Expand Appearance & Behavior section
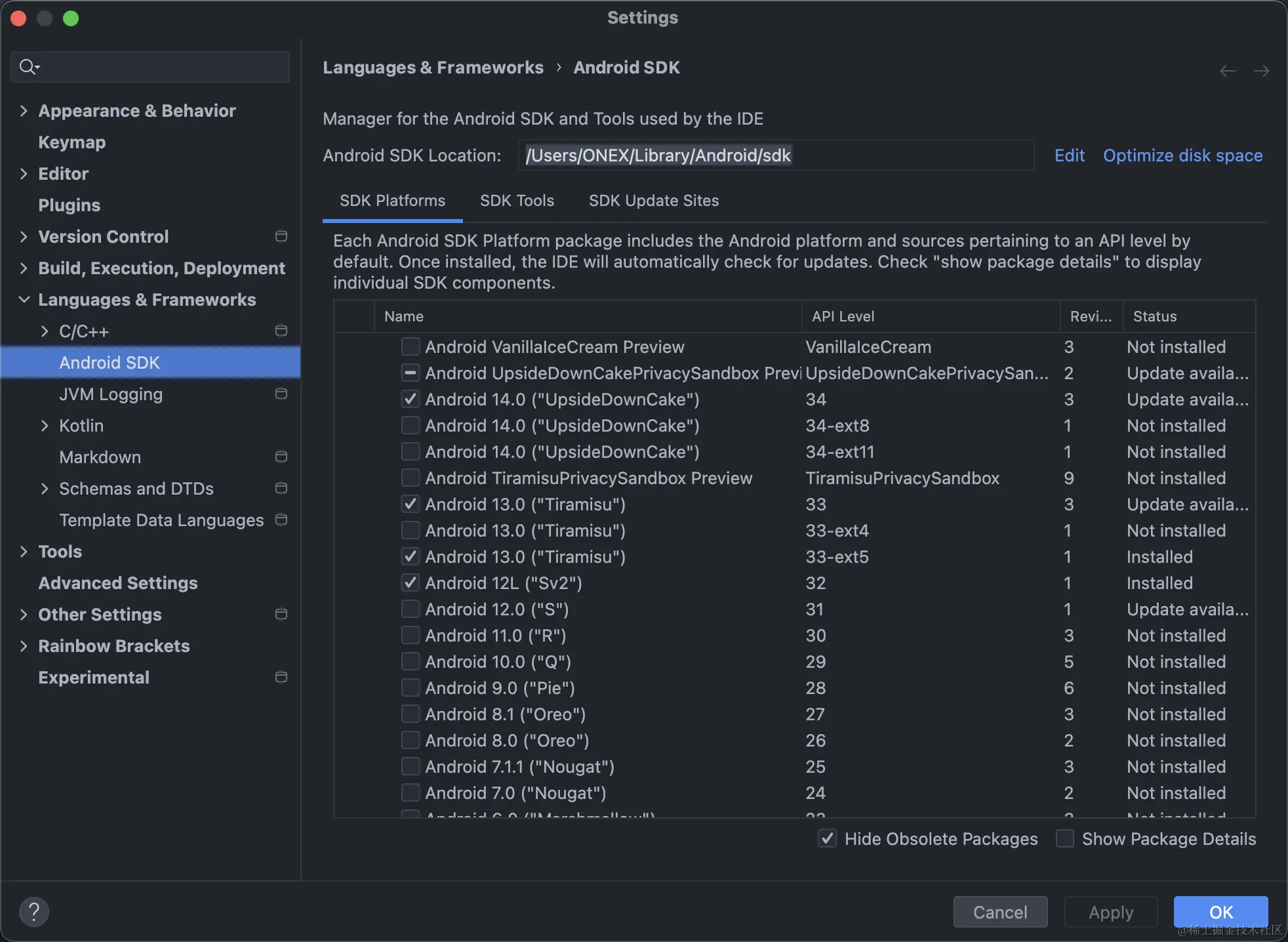This screenshot has width=1288, height=942. point(24,111)
